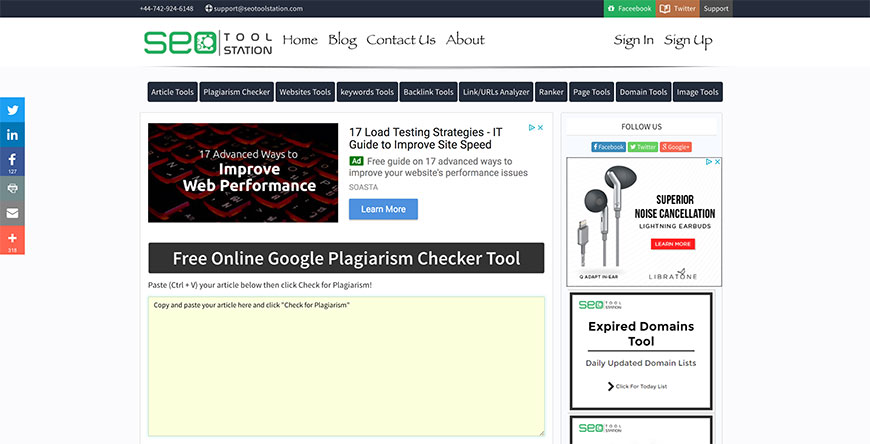Click the Support button in top bar

coord(716,8)
